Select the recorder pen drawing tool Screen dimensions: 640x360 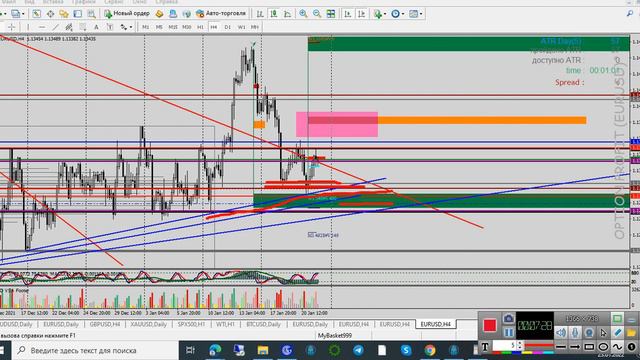click(x=617, y=333)
